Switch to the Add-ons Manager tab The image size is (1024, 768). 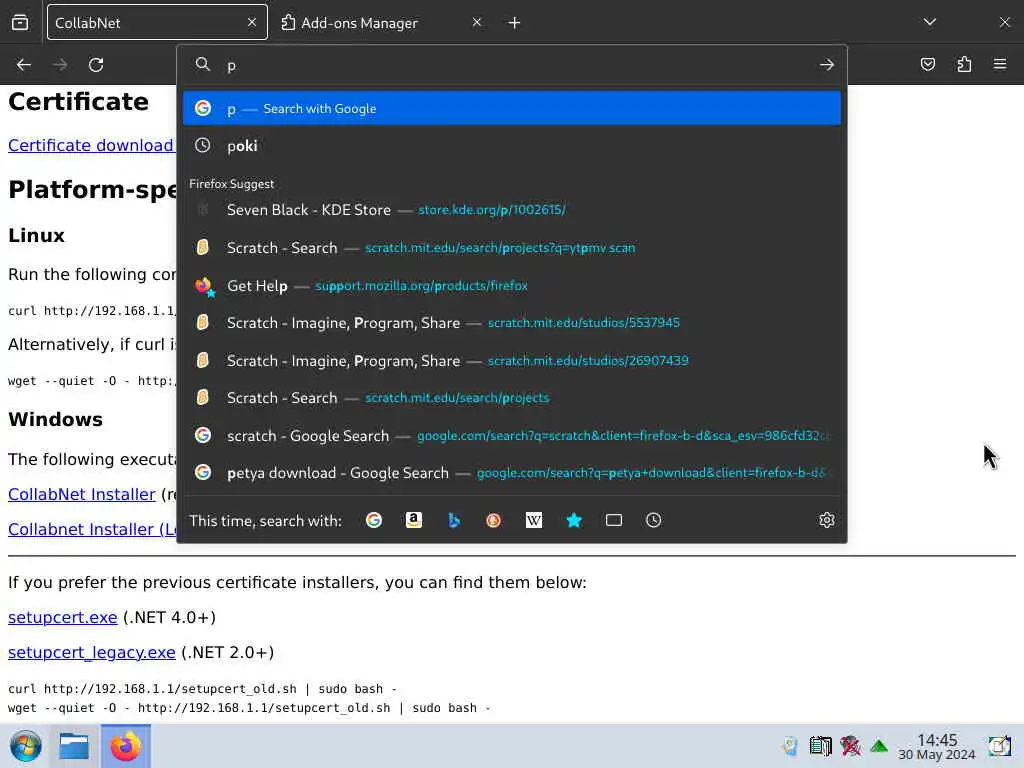pyautogui.click(x=382, y=22)
